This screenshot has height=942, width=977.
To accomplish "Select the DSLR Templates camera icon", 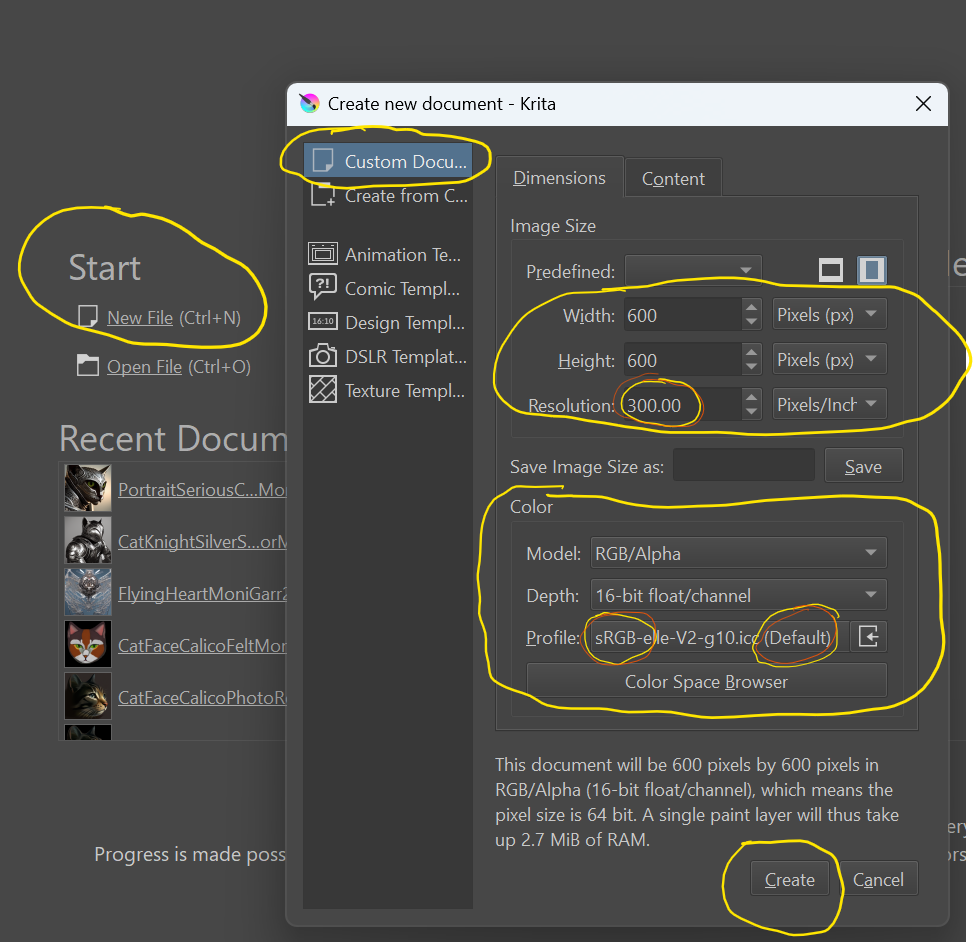I will click(x=323, y=356).
